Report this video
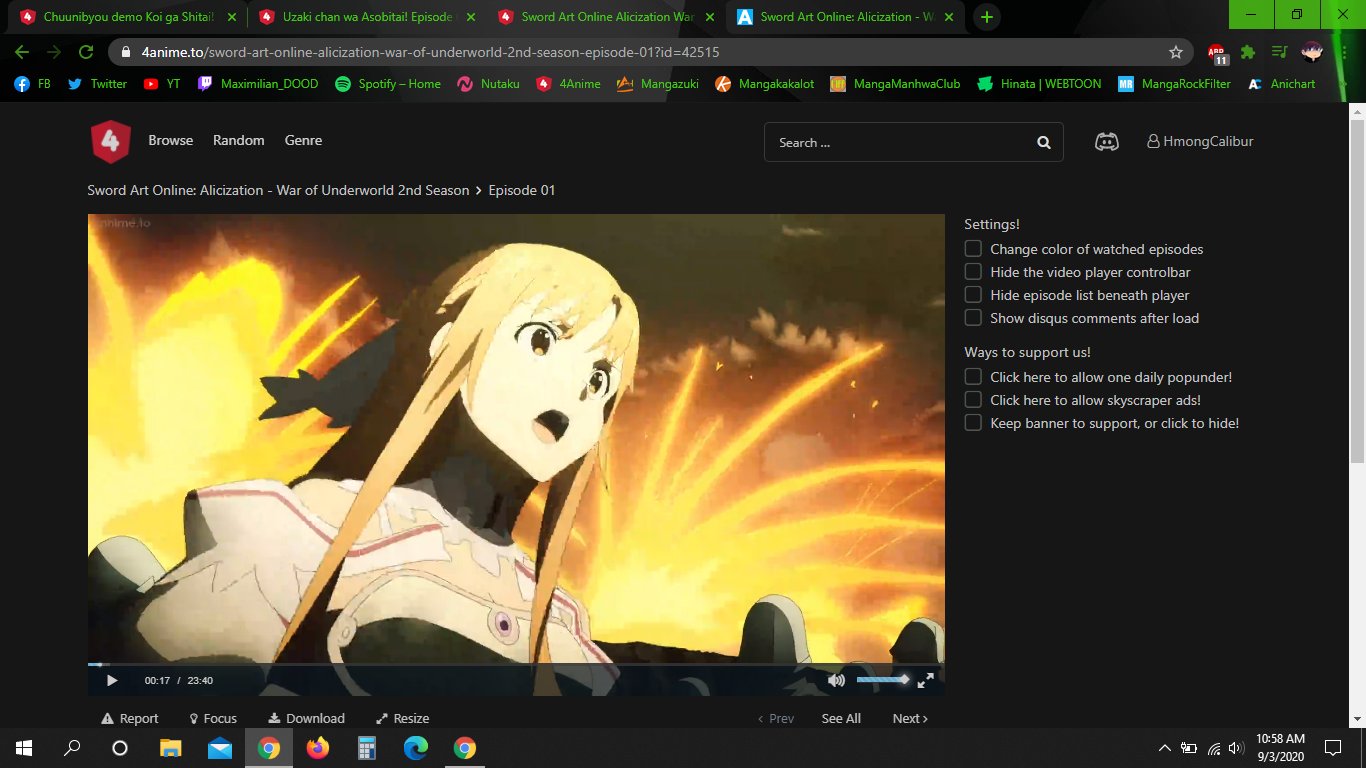The width and height of the screenshot is (1366, 768). coord(131,718)
